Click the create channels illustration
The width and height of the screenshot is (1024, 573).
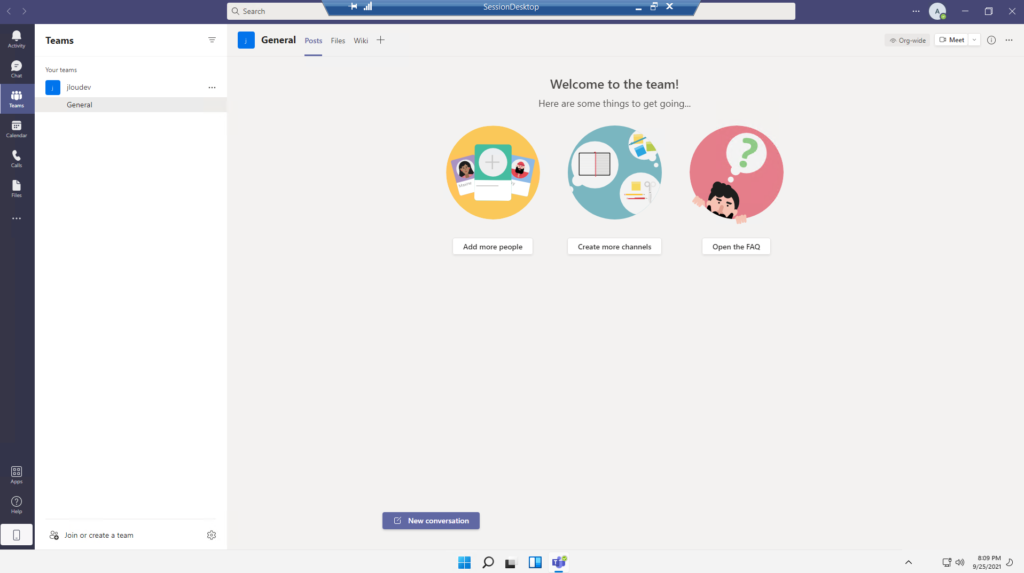(615, 172)
